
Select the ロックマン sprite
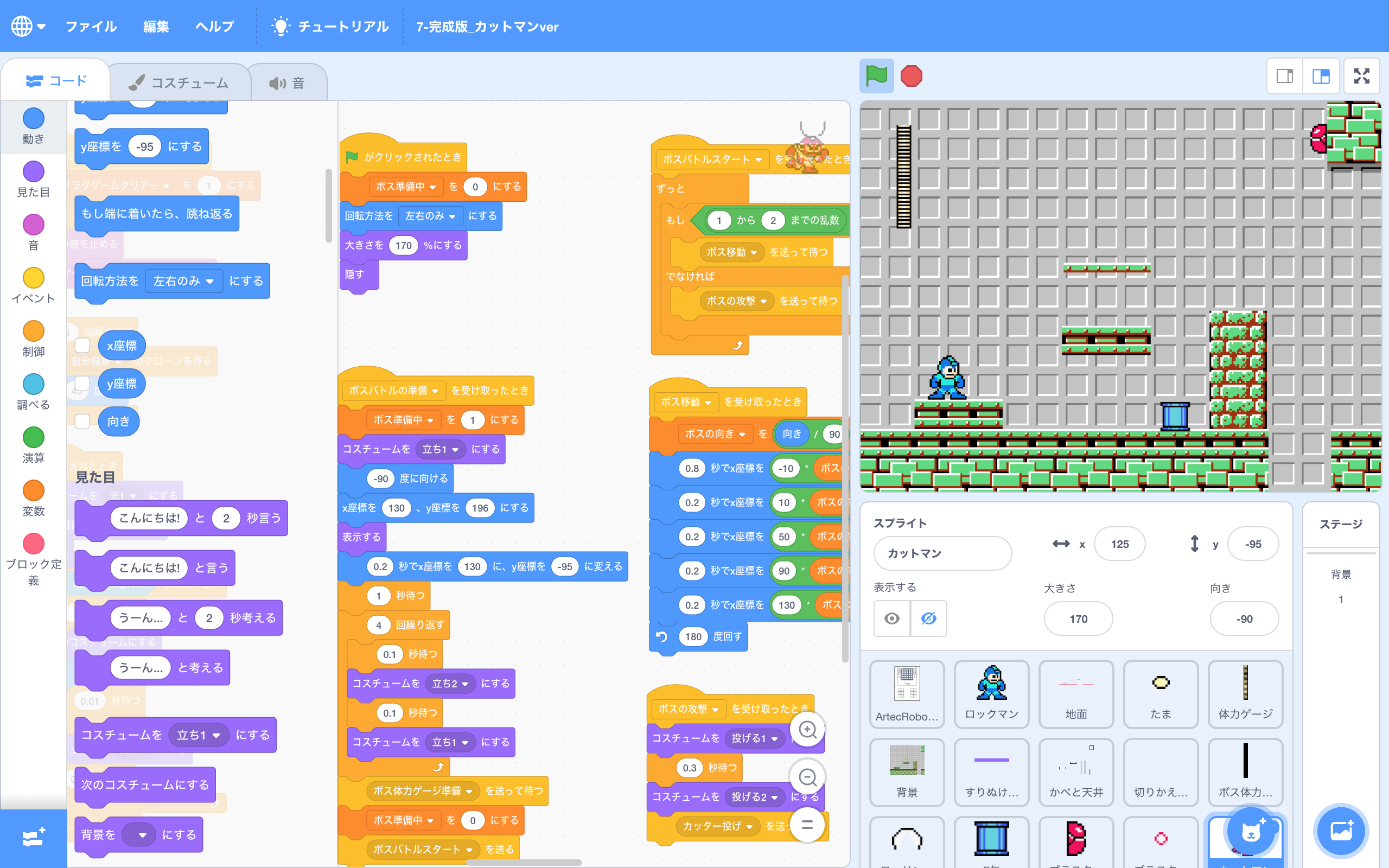coord(991,694)
